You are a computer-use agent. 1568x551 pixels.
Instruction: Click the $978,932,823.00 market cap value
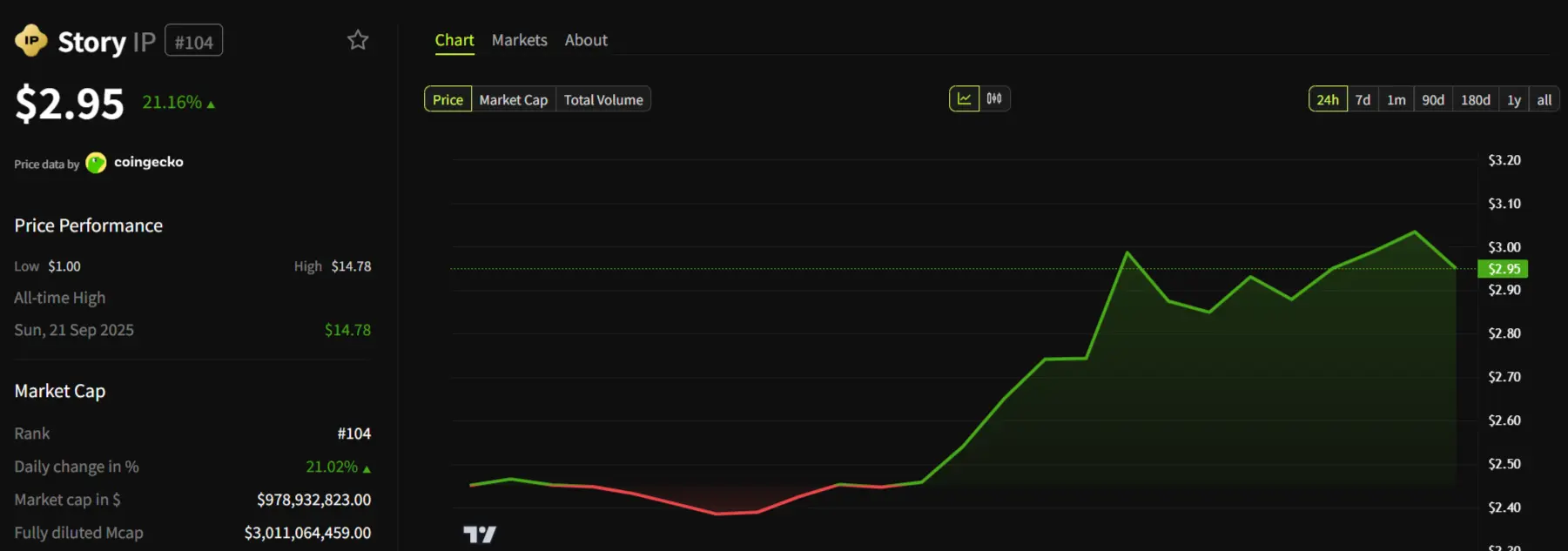click(313, 500)
